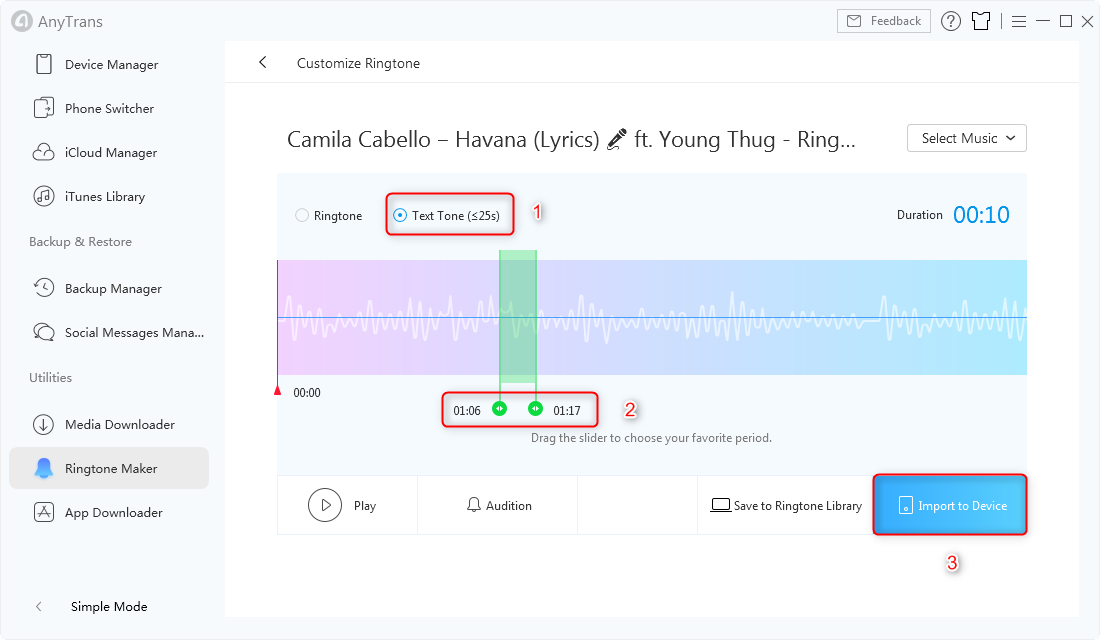Play the ringtone preview

click(x=347, y=505)
